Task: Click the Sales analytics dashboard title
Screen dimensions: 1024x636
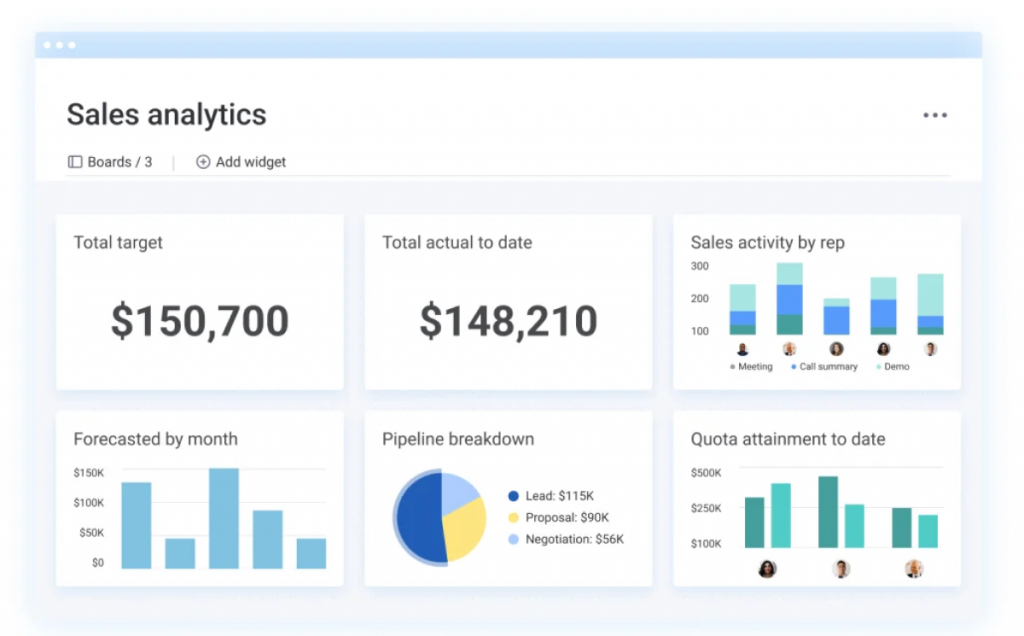Action: click(x=167, y=115)
